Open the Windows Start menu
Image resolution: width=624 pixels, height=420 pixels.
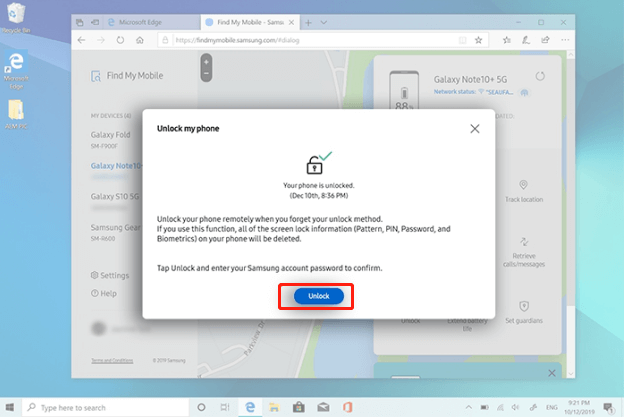[x=10, y=407]
